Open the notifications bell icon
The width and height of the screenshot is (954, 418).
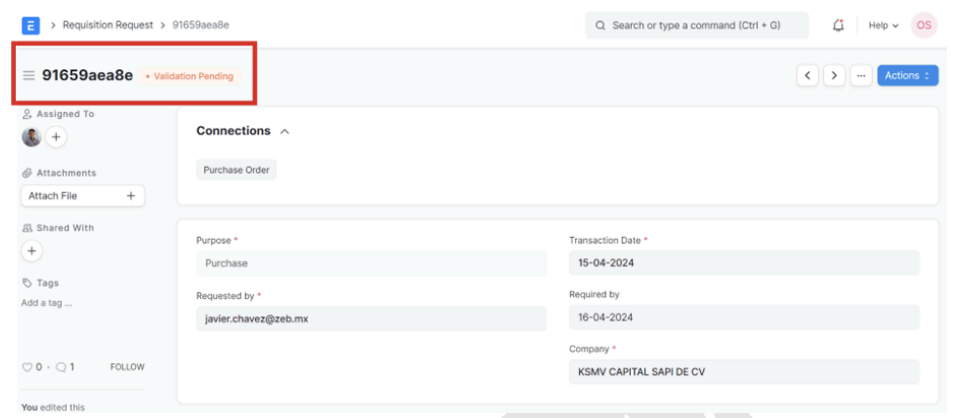(x=838, y=25)
